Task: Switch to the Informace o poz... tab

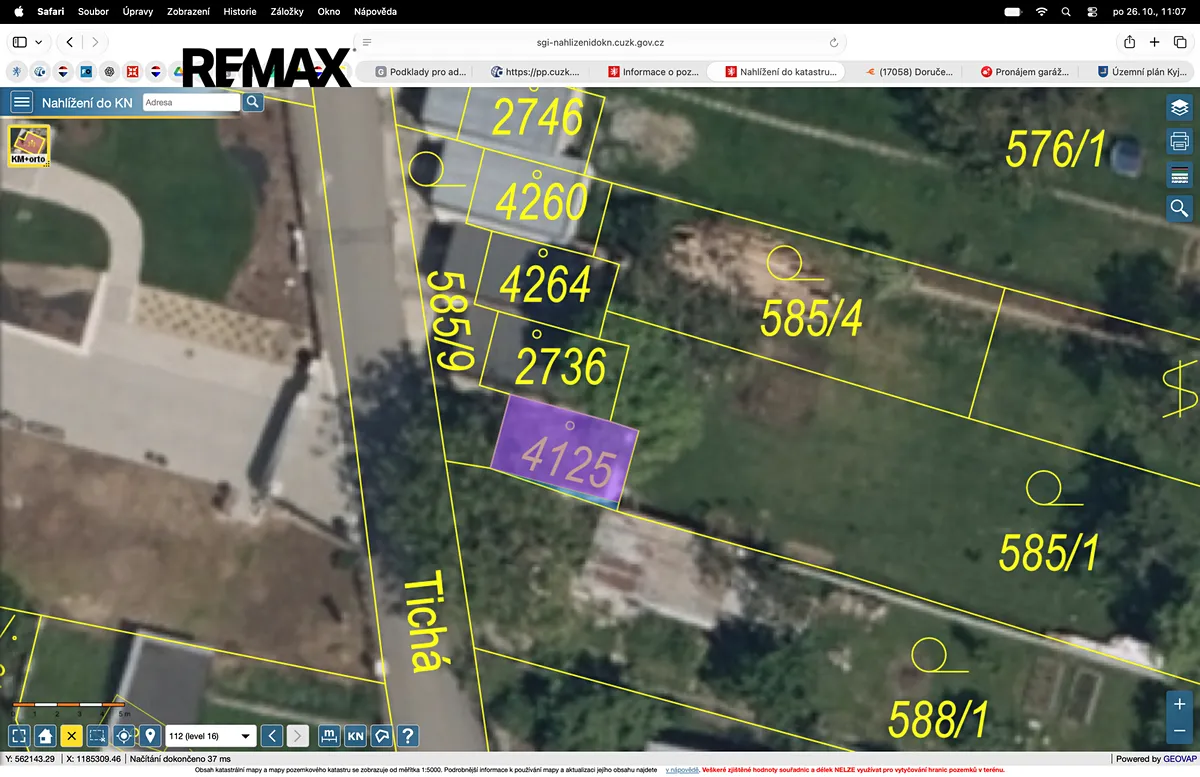Action: (x=653, y=72)
